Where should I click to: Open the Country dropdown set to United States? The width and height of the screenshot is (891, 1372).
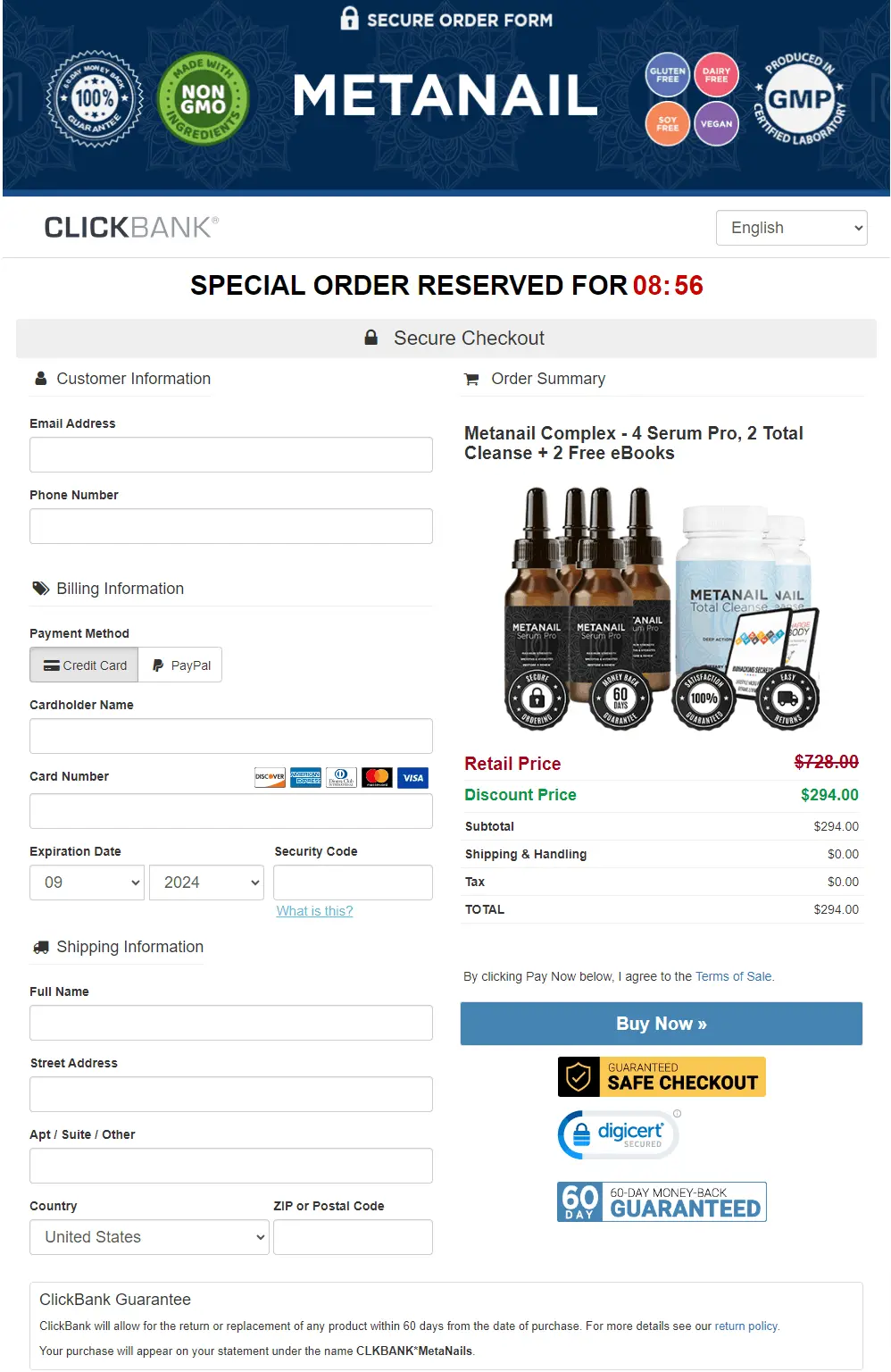point(148,1237)
